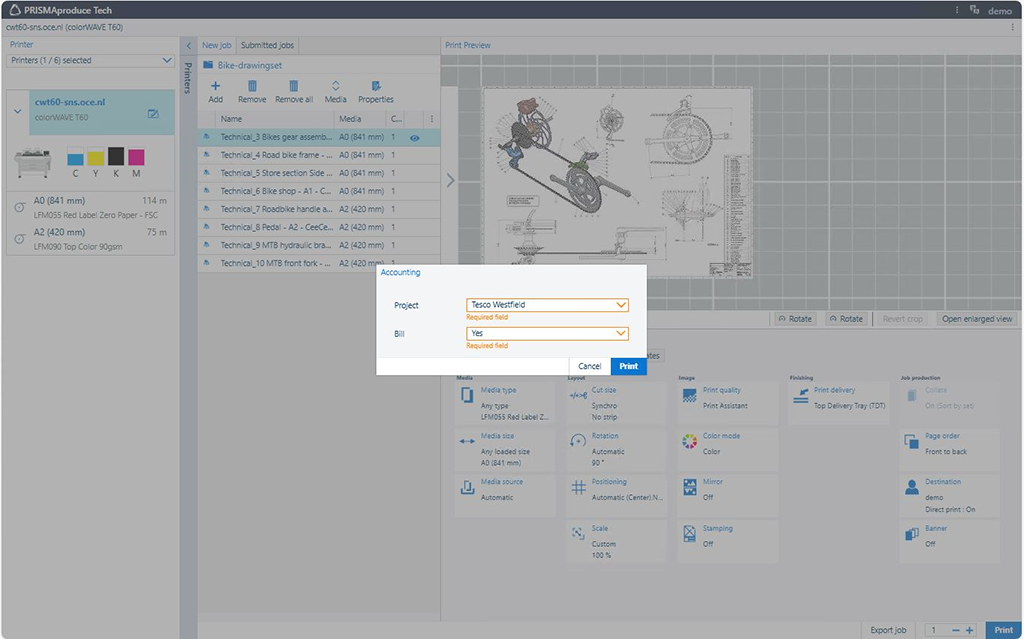The image size is (1024, 639).
Task: Expand the Bill dropdown set to Yes
Action: (547, 334)
